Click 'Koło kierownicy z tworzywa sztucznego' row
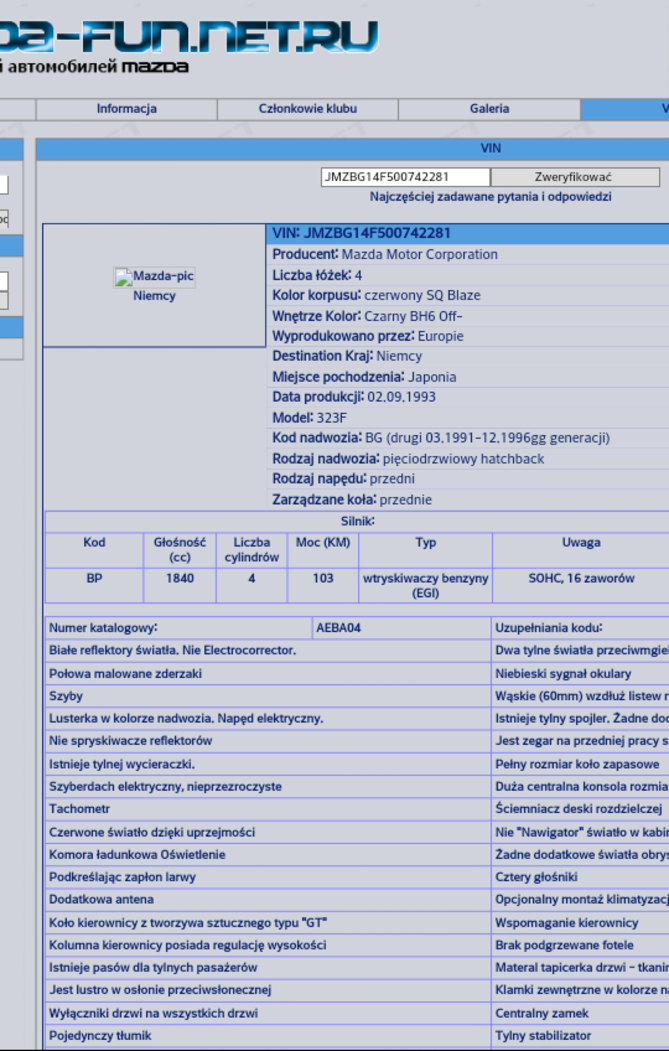 268,923
